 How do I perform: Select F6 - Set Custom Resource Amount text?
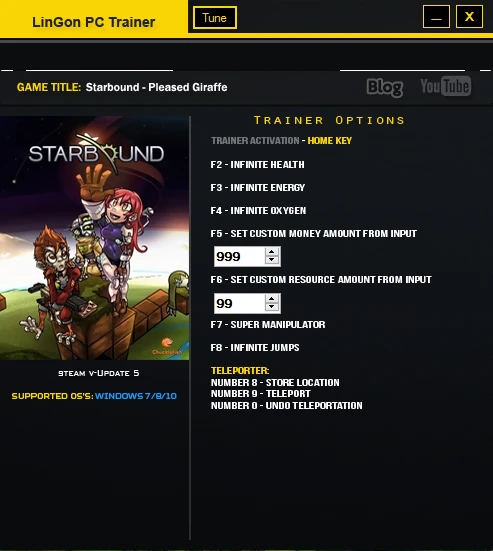tap(321, 280)
